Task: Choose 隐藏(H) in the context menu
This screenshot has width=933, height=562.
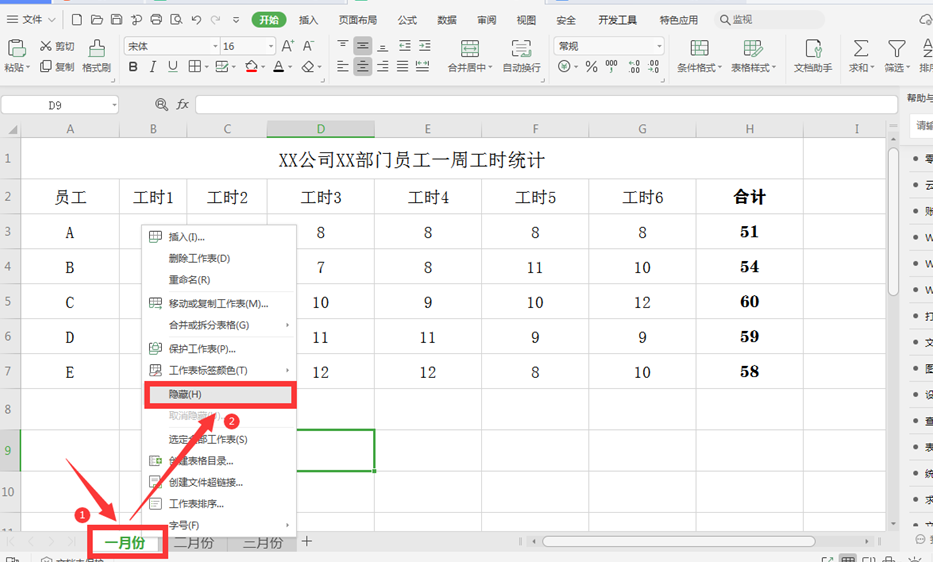Action: (x=220, y=395)
